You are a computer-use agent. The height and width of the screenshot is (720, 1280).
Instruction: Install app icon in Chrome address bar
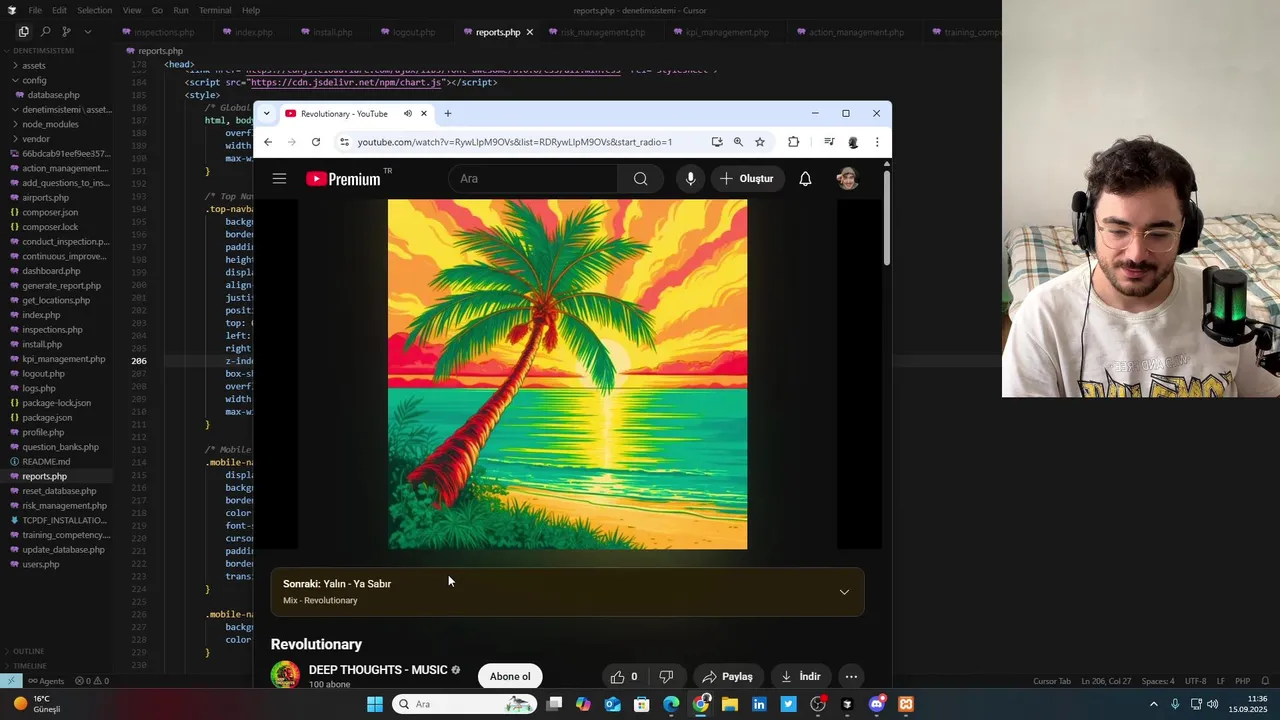[x=717, y=142]
